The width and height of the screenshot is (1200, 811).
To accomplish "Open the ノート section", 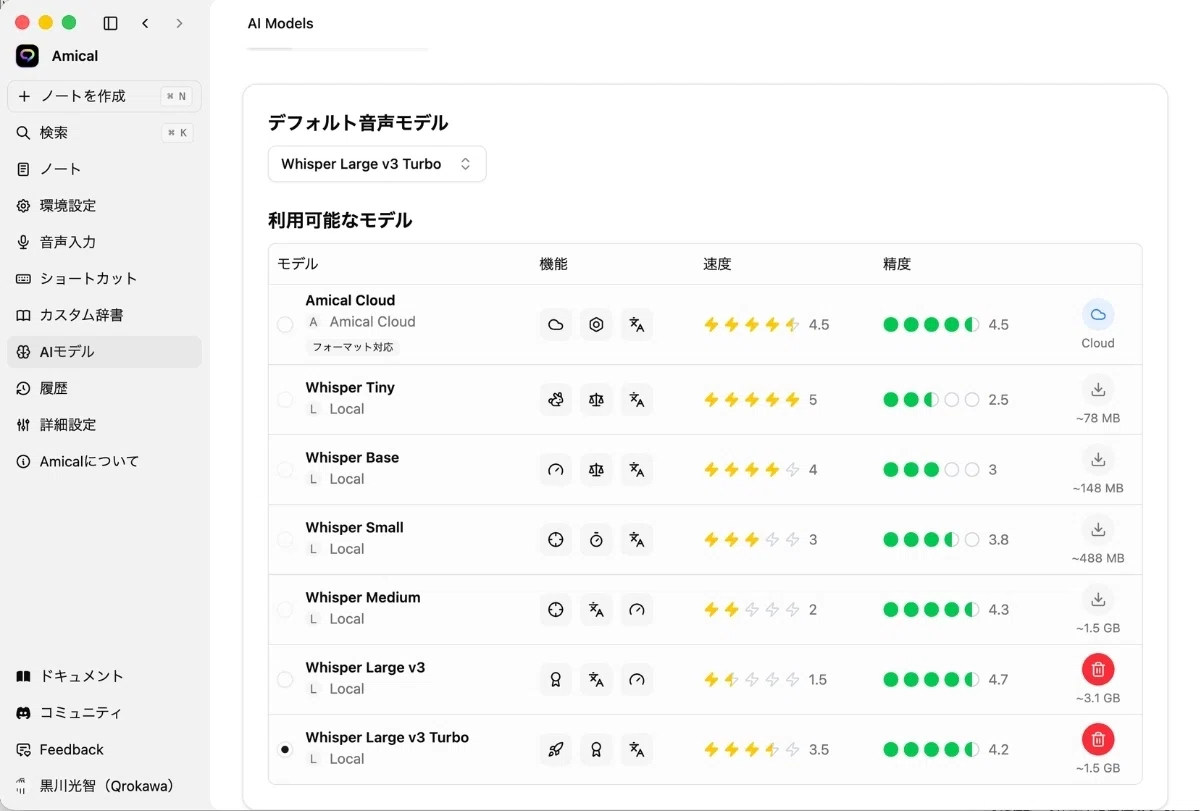I will 104,169.
